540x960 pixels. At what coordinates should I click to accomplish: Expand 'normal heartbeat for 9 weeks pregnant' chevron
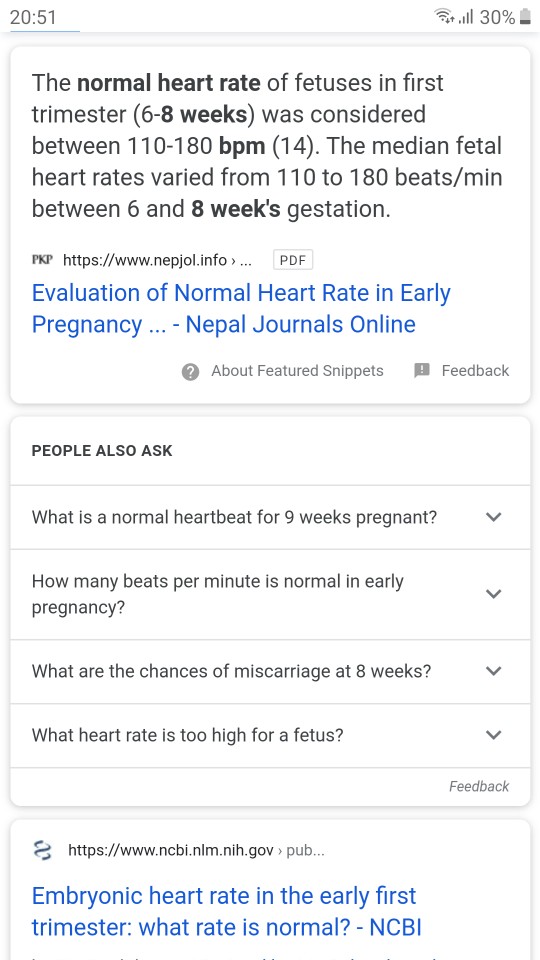click(x=493, y=517)
